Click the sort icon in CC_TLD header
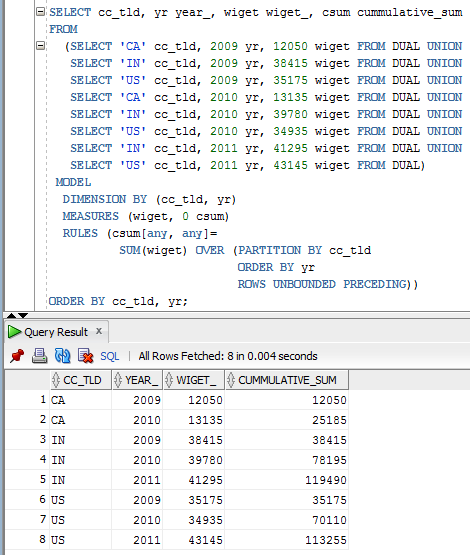Screen dimensions: 470x555 pyautogui.click(x=56, y=380)
